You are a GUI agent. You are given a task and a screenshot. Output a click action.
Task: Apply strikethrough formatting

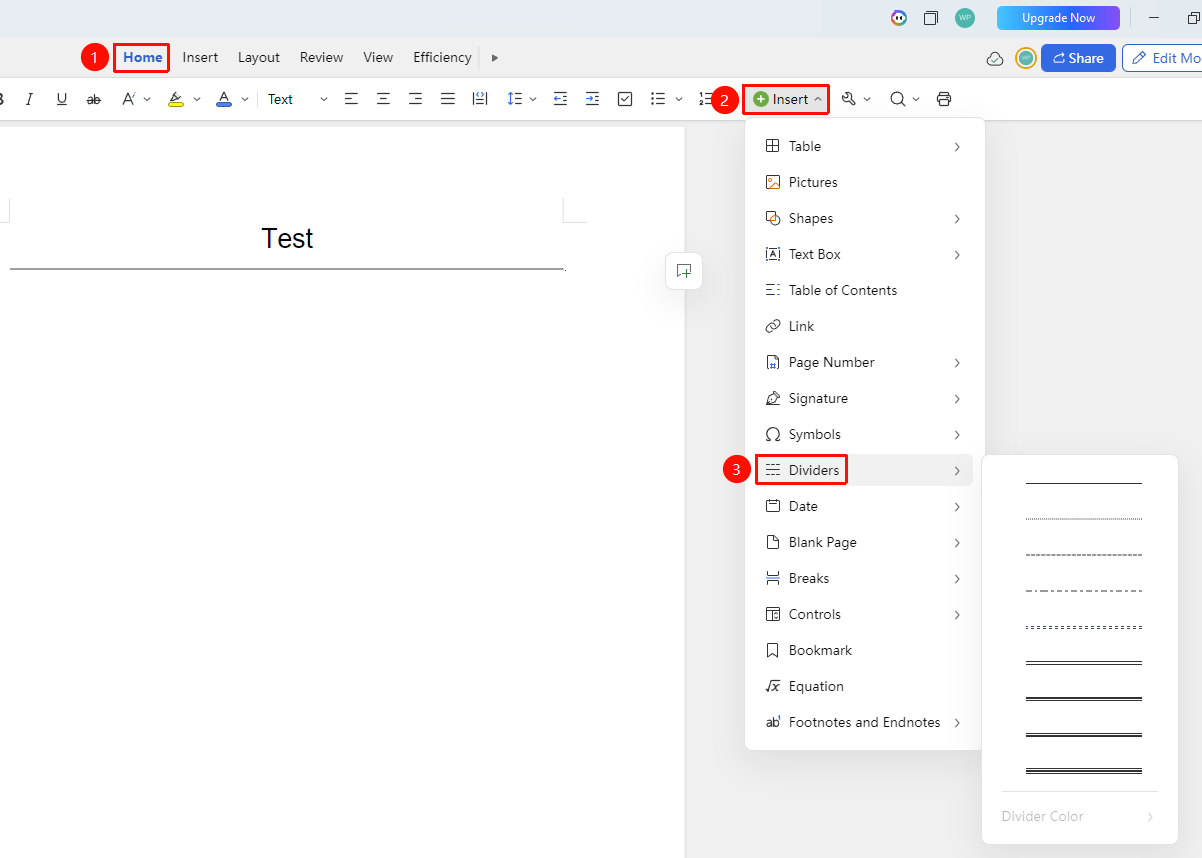(94, 99)
